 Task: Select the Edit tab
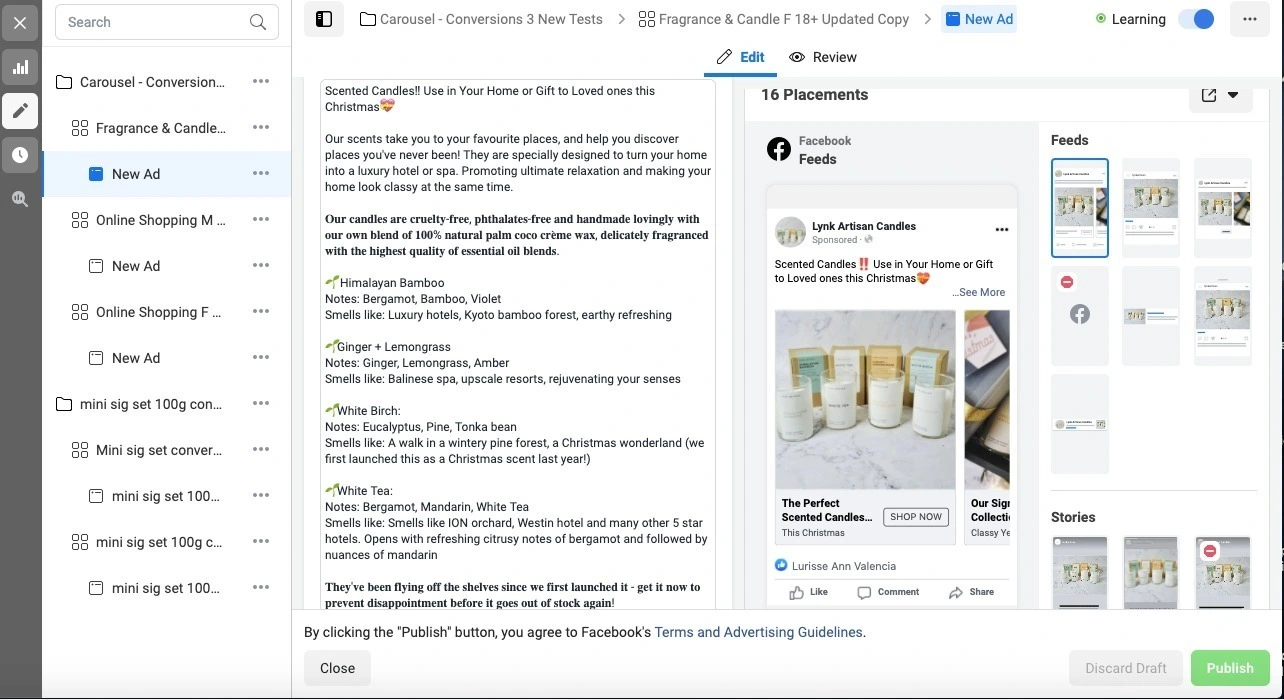741,57
